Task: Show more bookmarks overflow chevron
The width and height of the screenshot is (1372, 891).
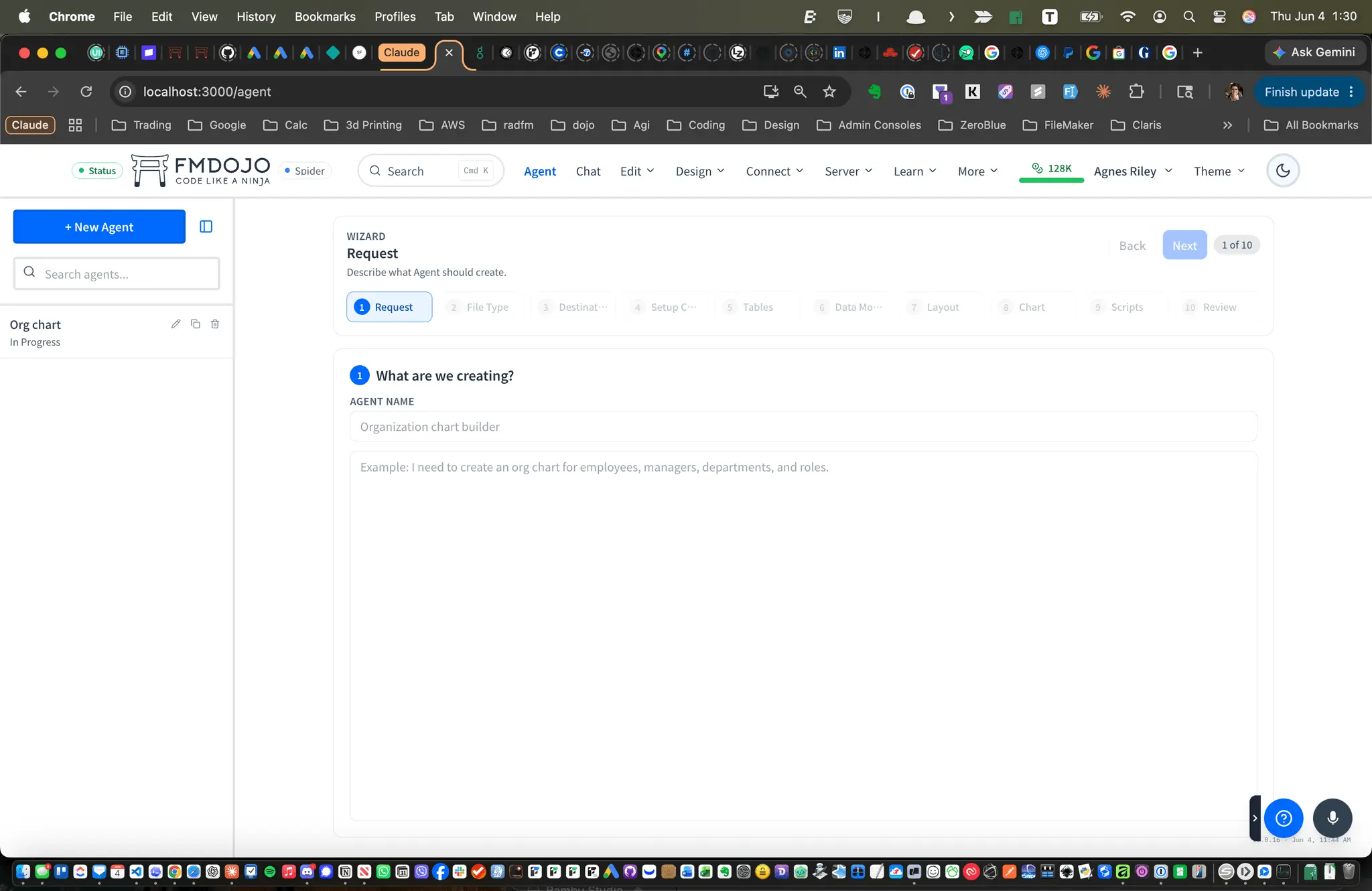Action: click(1227, 125)
